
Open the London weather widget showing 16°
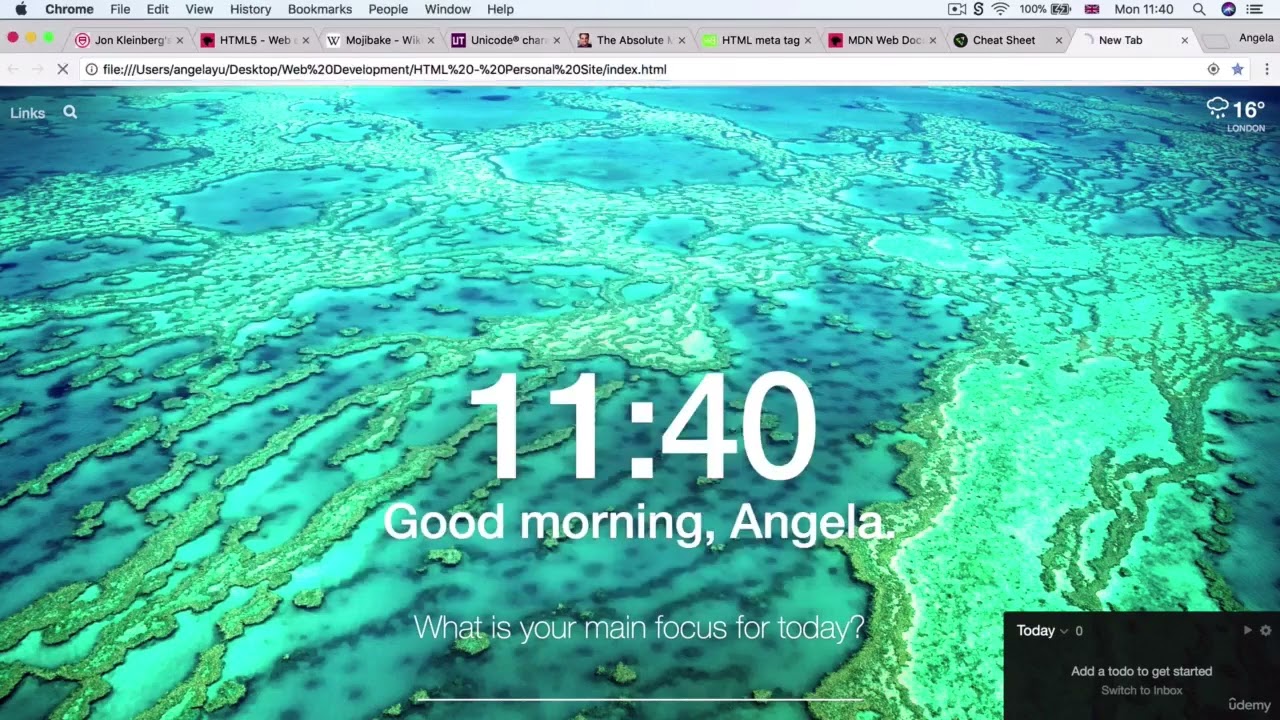click(1236, 115)
